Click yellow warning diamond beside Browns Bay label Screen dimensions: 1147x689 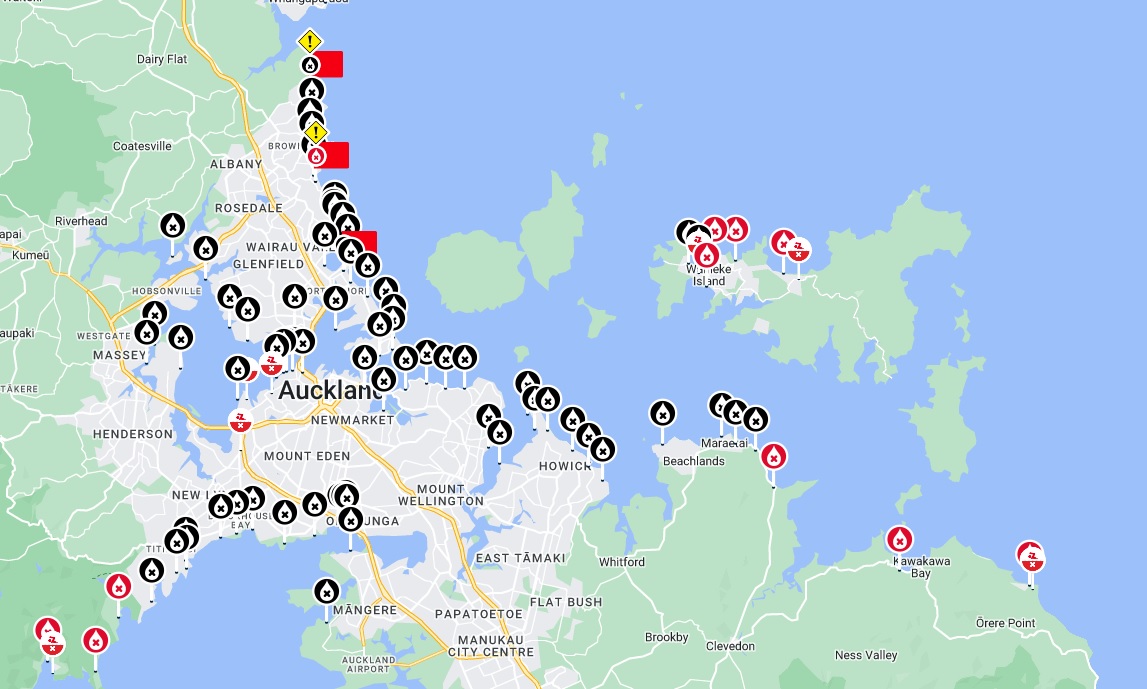pos(315,132)
